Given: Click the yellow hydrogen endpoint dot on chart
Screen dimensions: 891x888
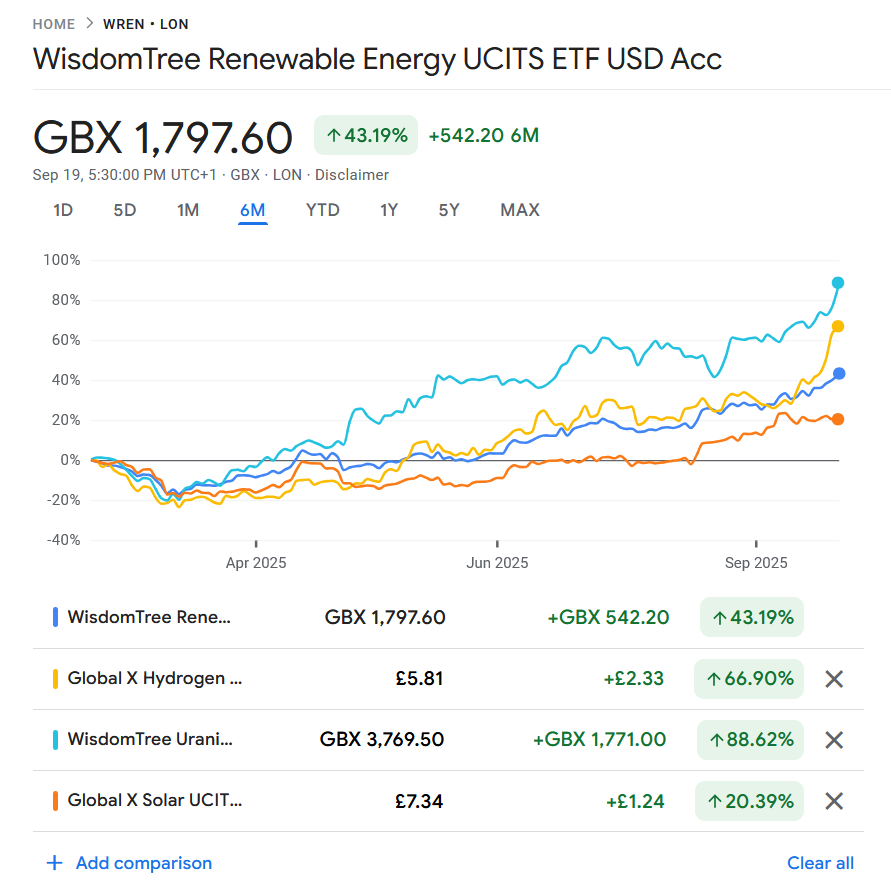Looking at the screenshot, I should click(x=838, y=326).
